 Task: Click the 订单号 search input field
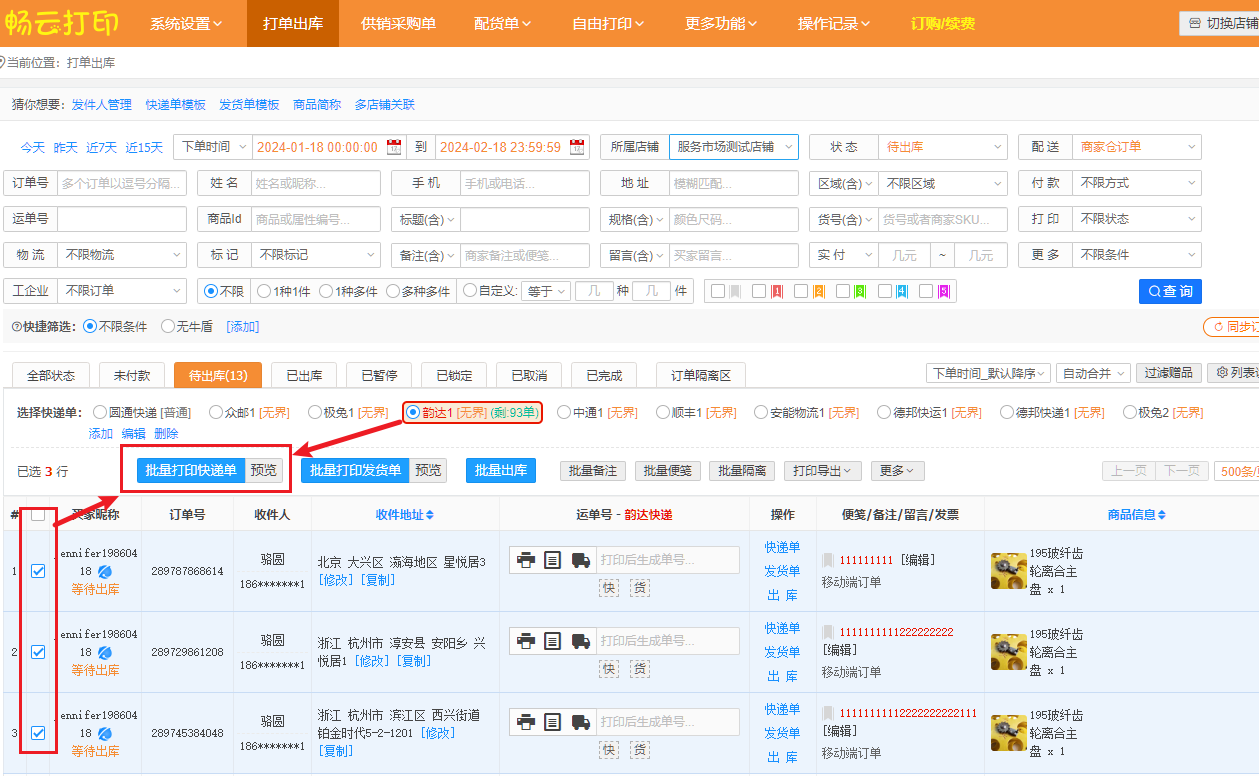pos(121,184)
